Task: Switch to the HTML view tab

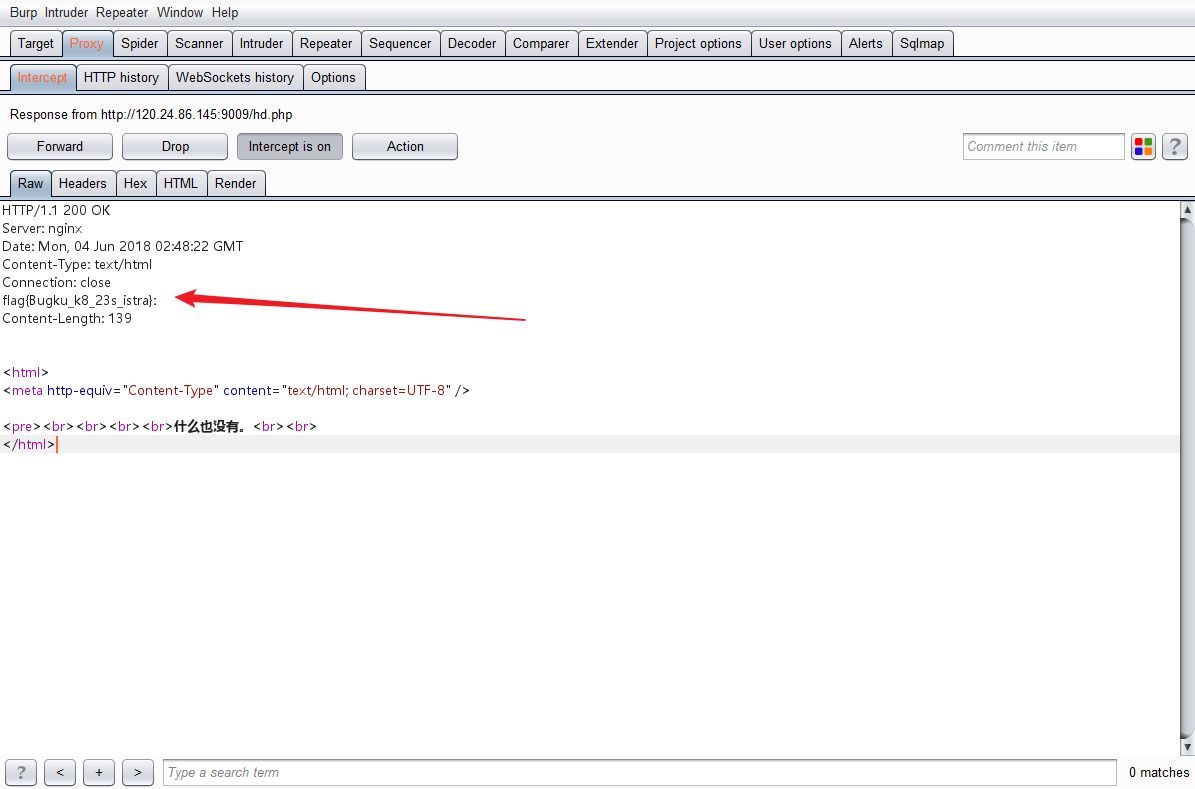Action: click(x=181, y=183)
